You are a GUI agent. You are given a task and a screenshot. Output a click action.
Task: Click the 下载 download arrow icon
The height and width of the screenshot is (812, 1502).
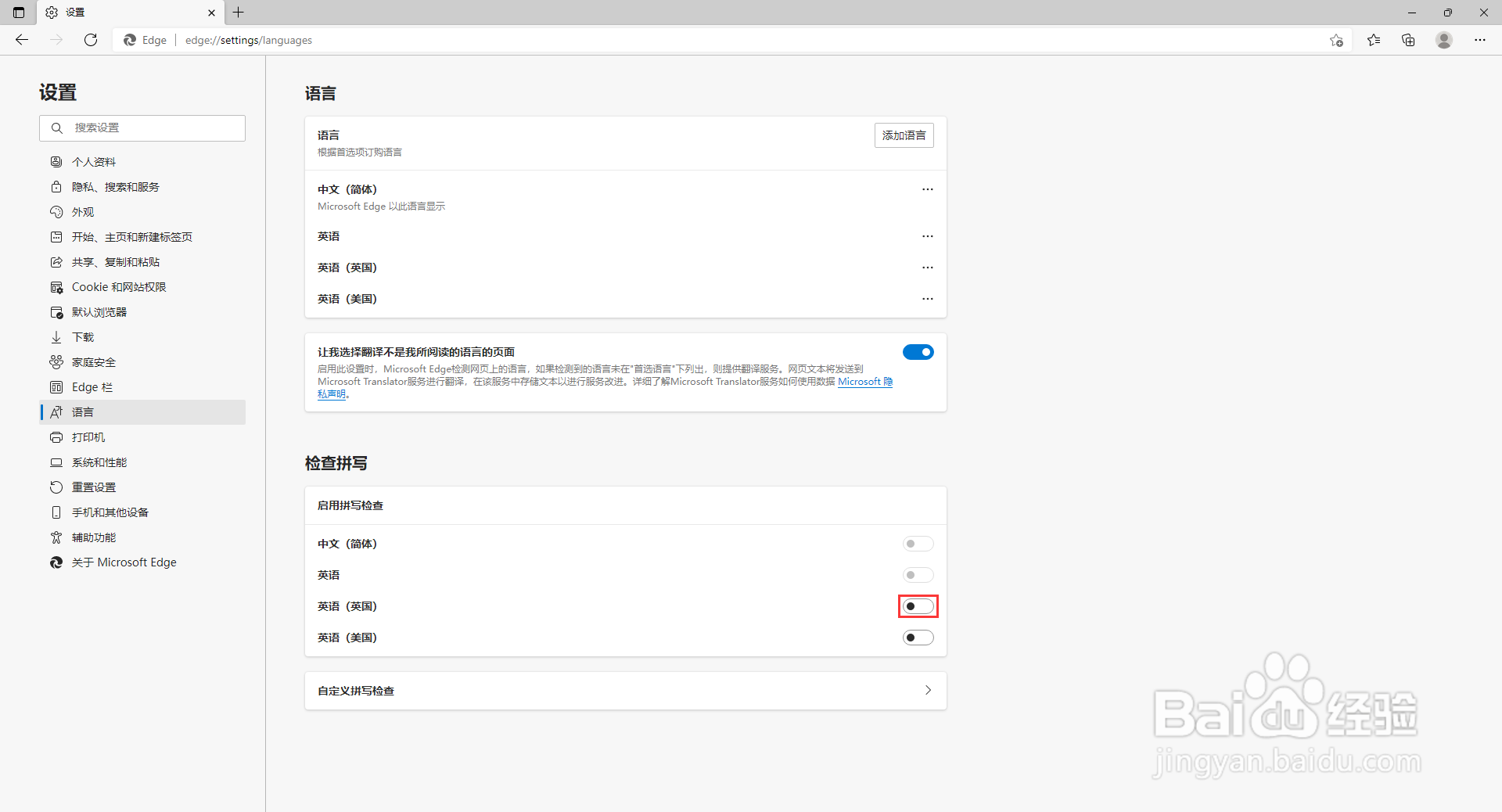point(56,337)
